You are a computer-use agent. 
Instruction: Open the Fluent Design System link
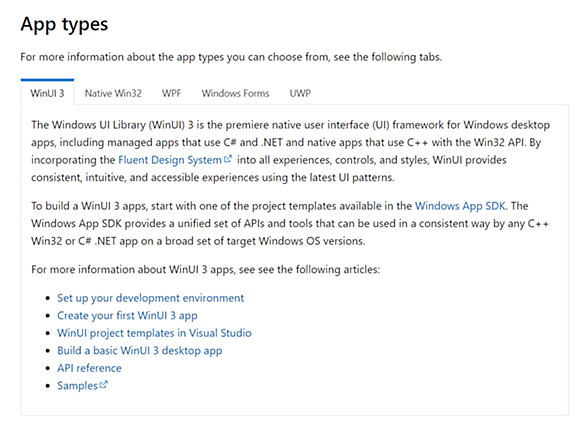(170, 160)
